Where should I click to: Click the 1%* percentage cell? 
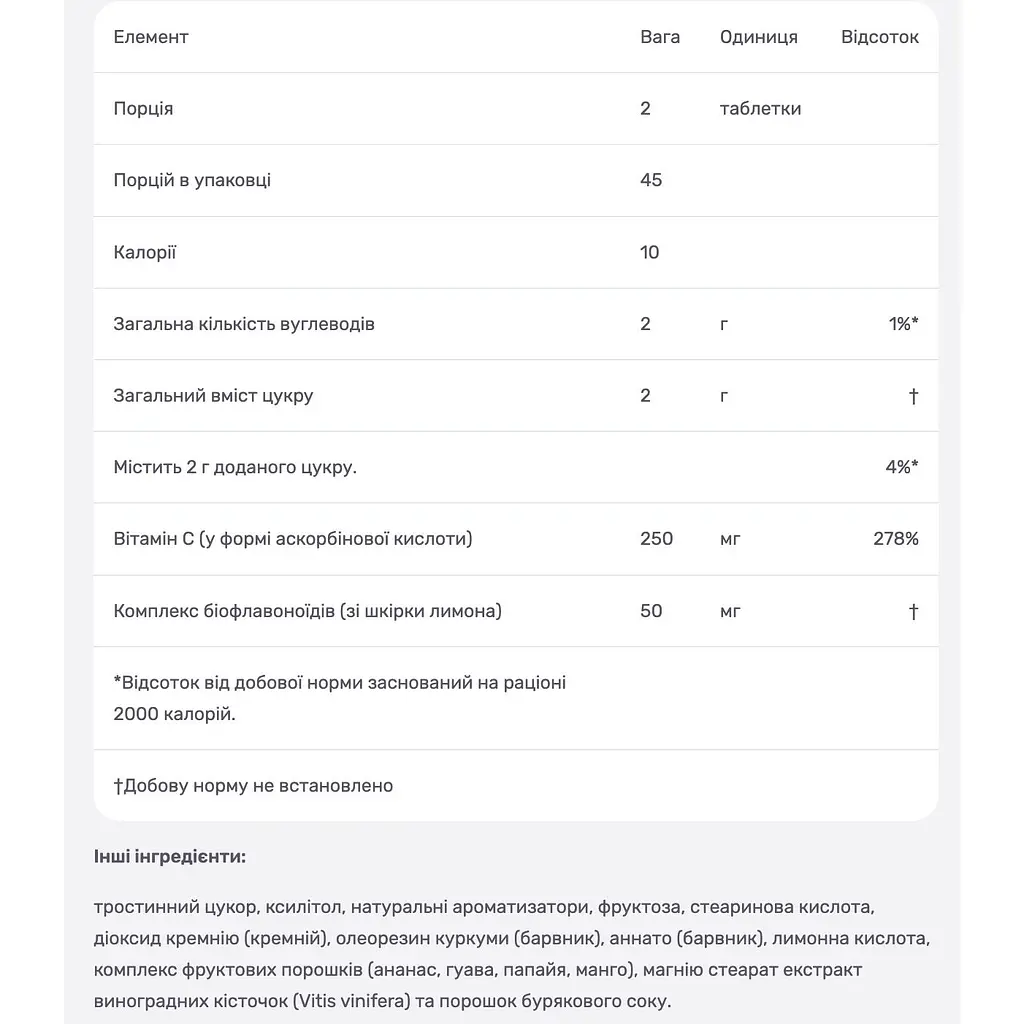[903, 324]
